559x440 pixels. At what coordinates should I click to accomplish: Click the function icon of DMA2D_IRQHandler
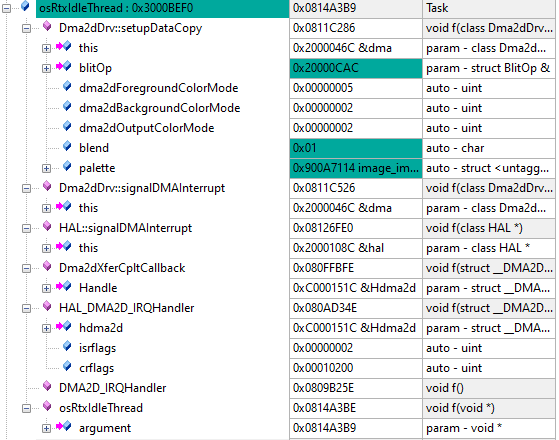coord(47,386)
